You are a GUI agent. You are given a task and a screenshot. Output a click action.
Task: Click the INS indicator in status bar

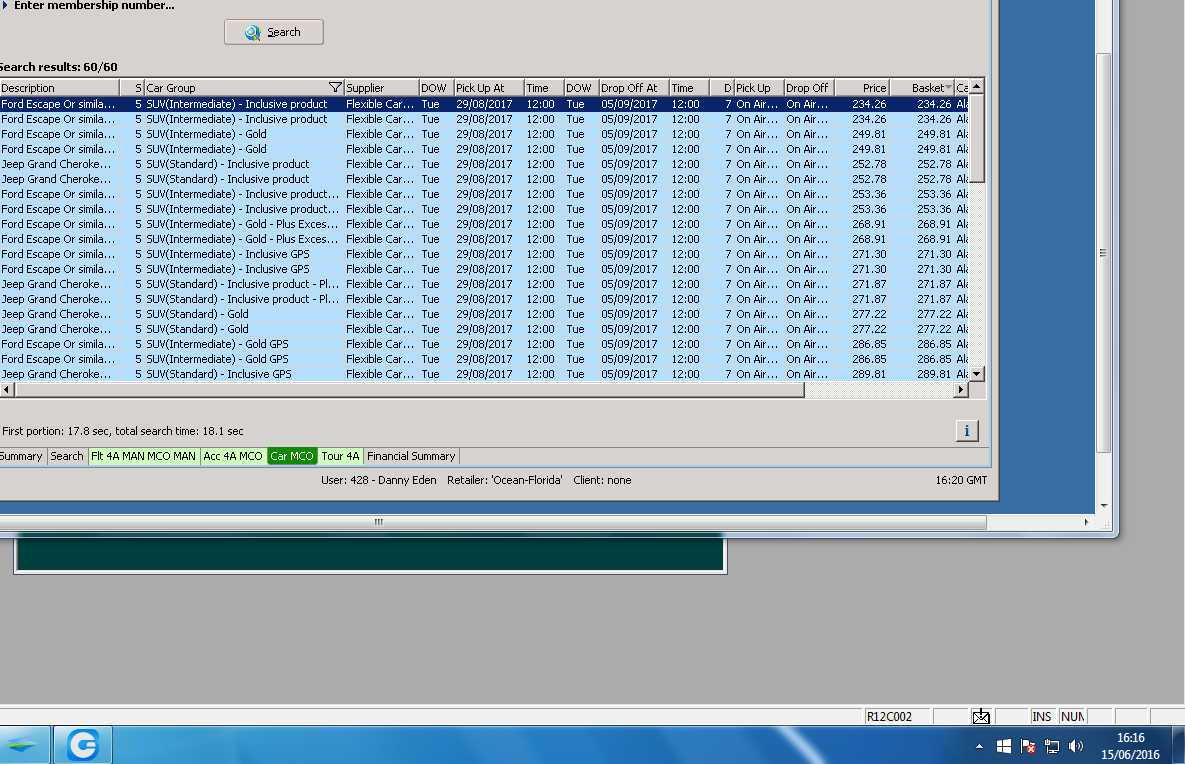(1041, 716)
